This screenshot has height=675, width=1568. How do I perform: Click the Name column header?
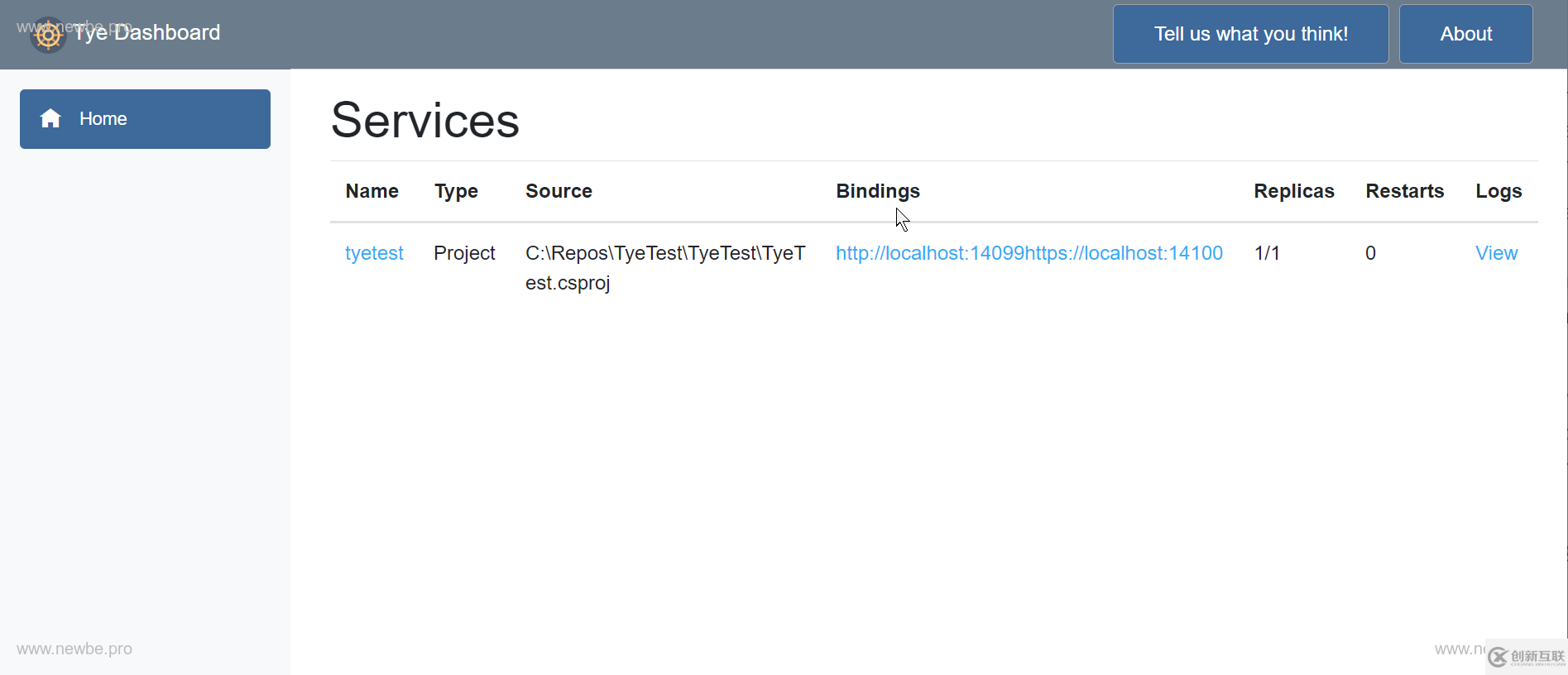coord(372,191)
